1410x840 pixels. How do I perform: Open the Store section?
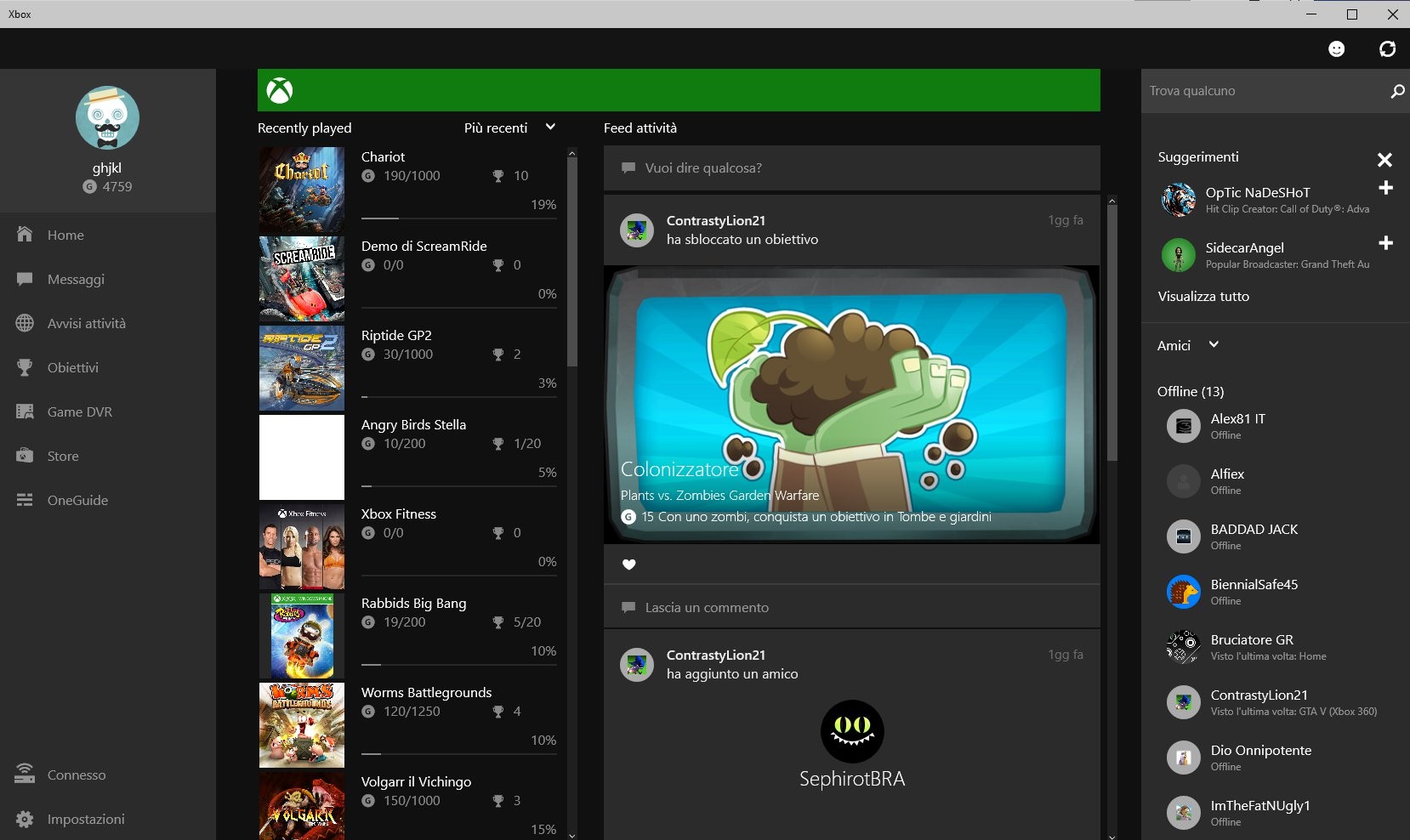[63, 457]
